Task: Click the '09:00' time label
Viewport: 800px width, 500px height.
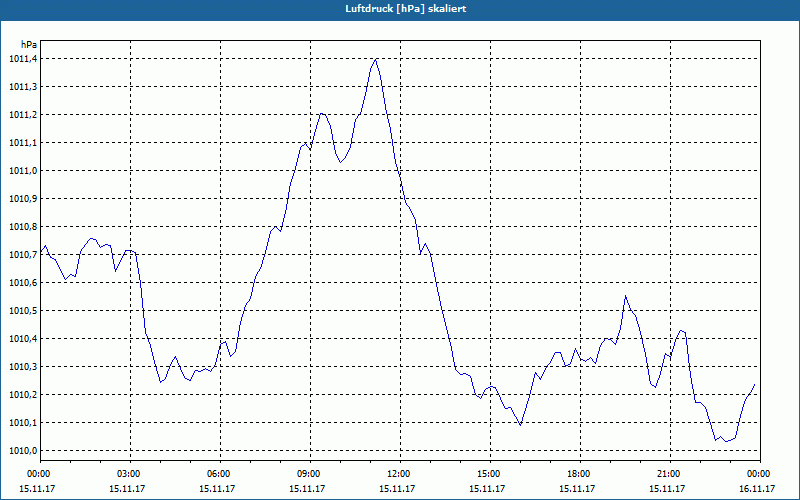Action: click(310, 474)
